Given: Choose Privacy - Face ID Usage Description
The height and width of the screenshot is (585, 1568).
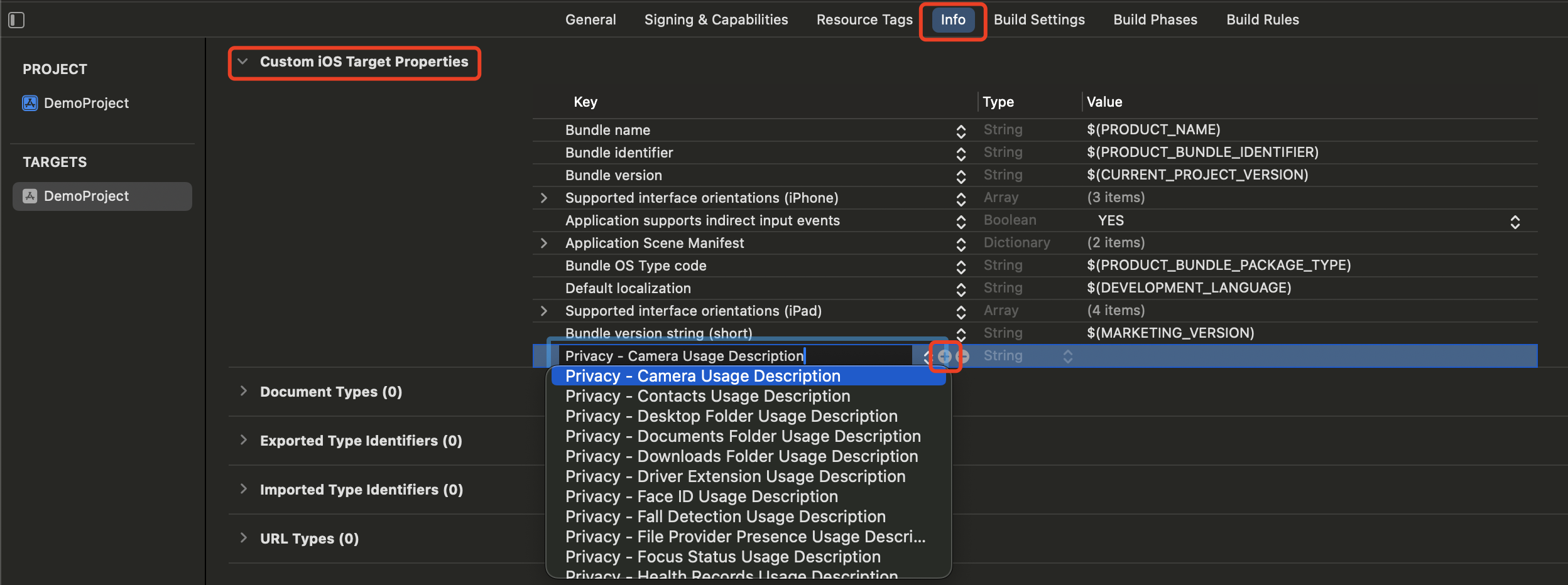Looking at the screenshot, I should (701, 496).
